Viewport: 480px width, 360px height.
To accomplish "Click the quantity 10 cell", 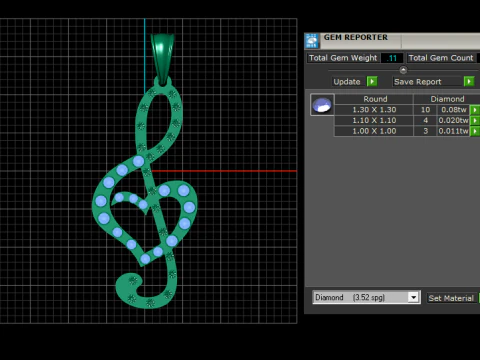I will [x=425, y=110].
